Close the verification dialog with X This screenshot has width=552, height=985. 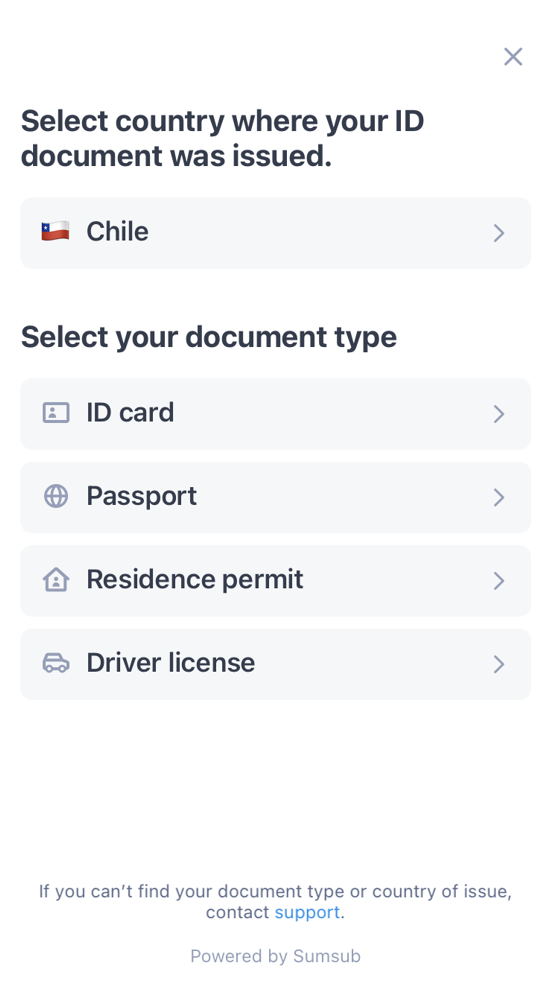513,57
